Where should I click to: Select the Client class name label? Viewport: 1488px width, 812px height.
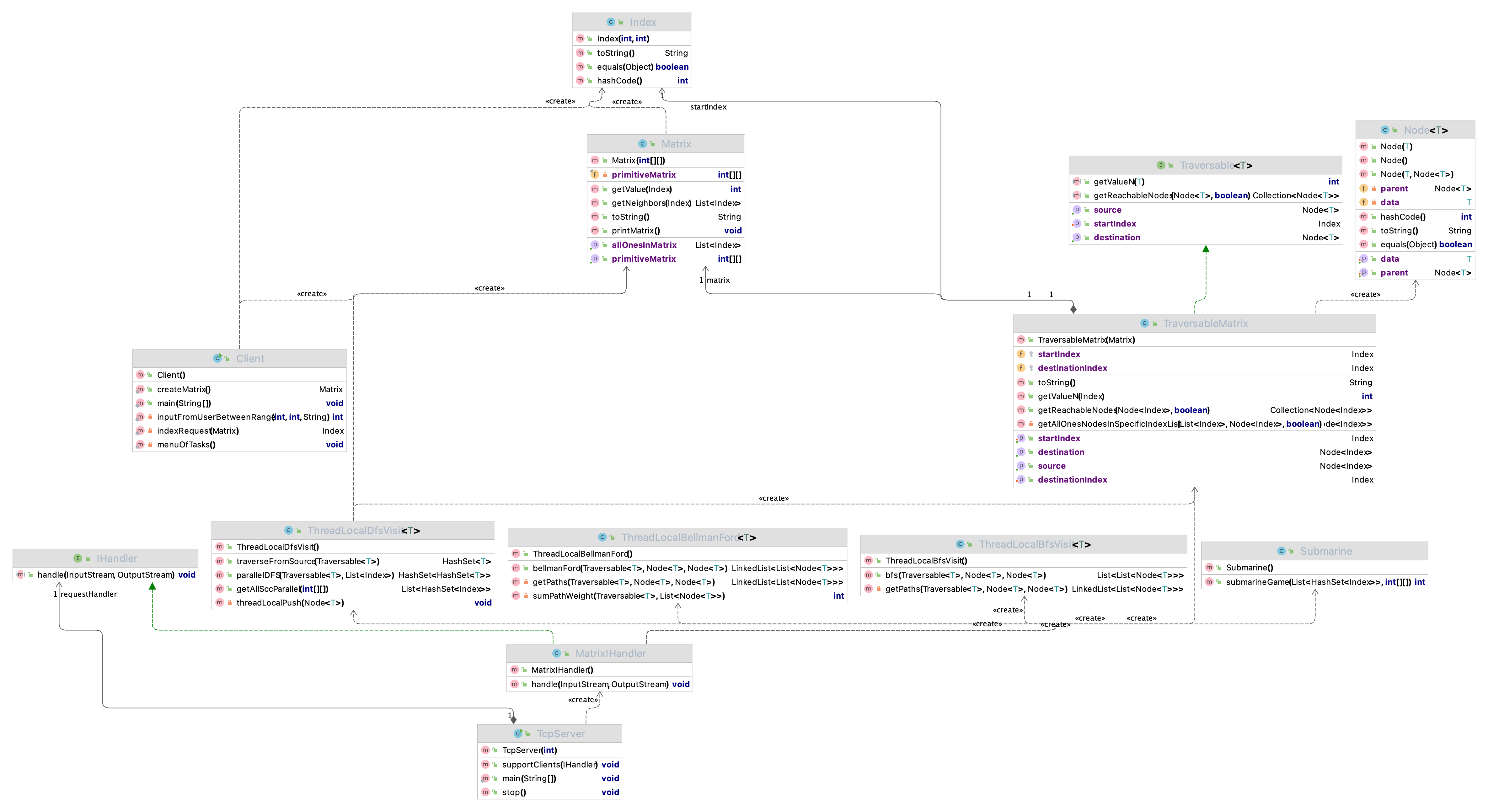[250, 358]
